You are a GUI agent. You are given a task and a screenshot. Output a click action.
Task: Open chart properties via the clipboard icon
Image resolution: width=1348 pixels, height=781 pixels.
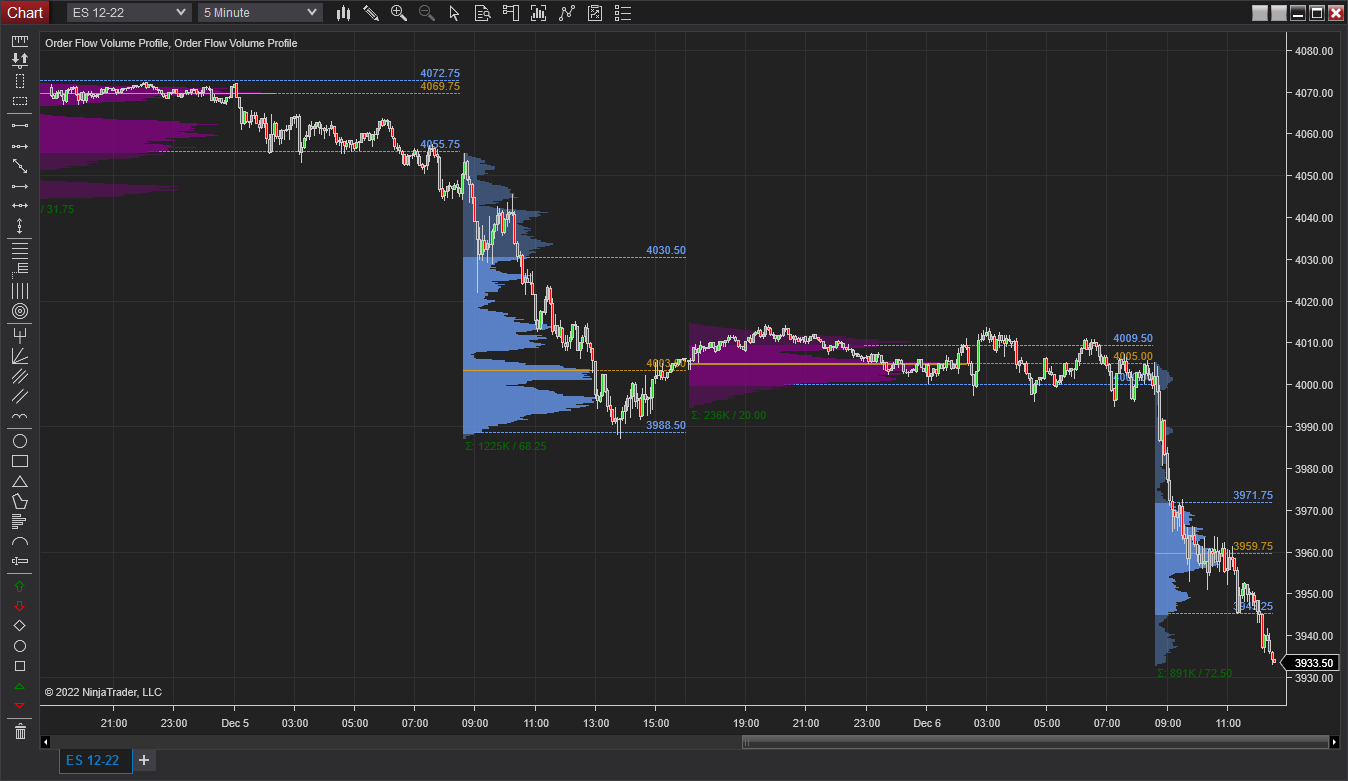click(x=595, y=13)
